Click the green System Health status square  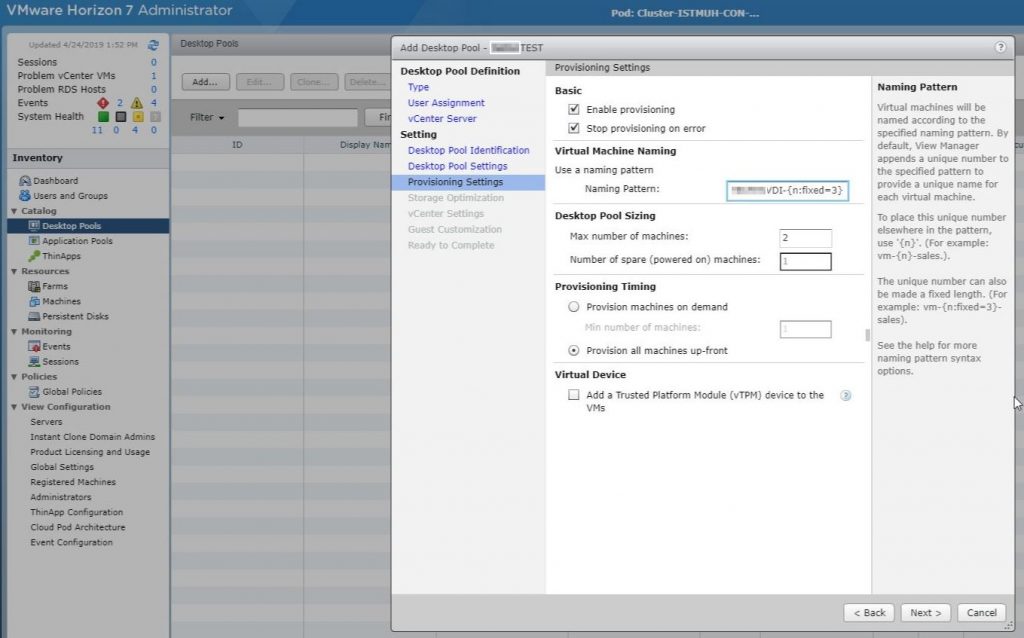coord(103,117)
